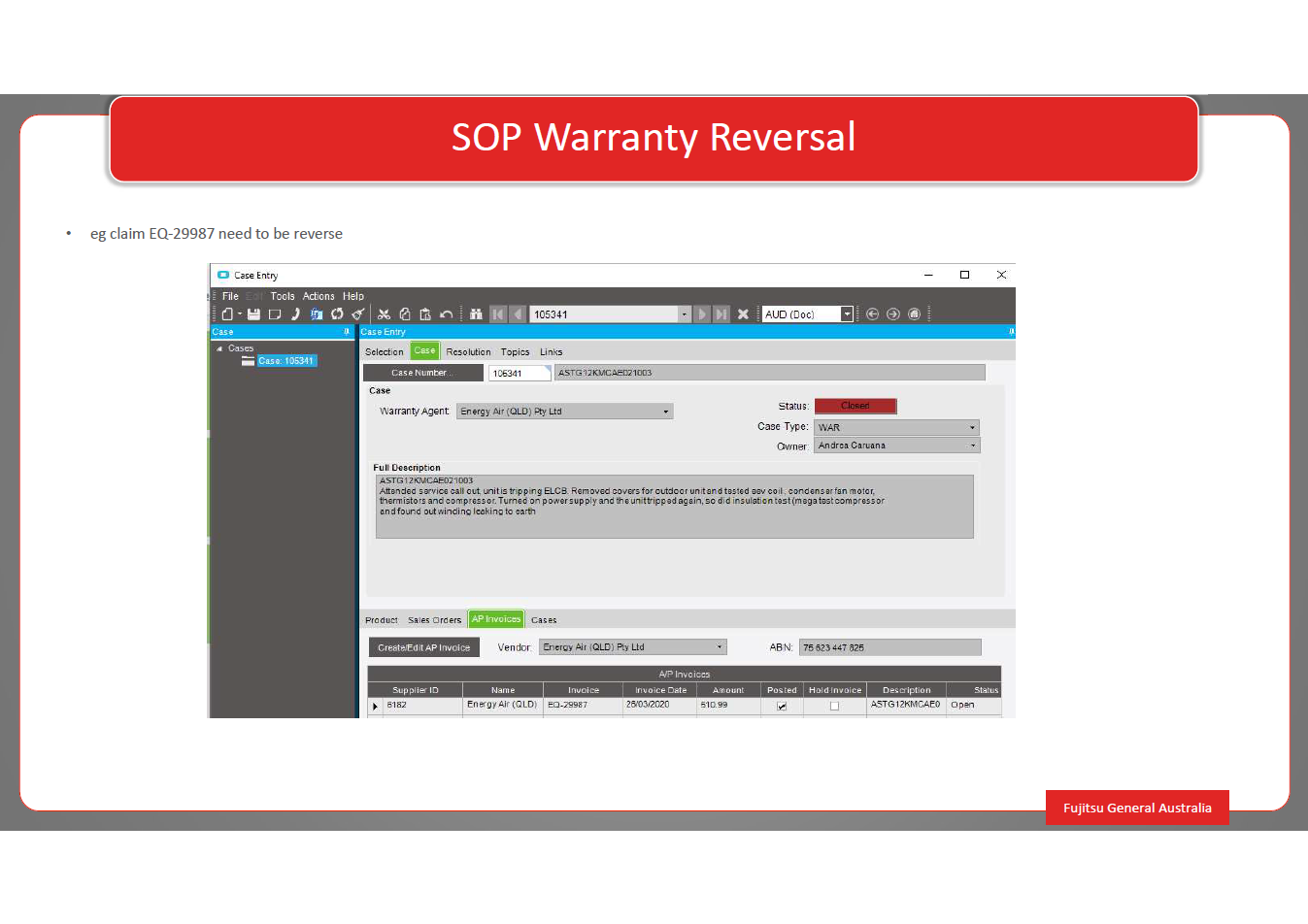Switch to the Product tab
Viewport: 1308px width, 924px height.
(382, 620)
